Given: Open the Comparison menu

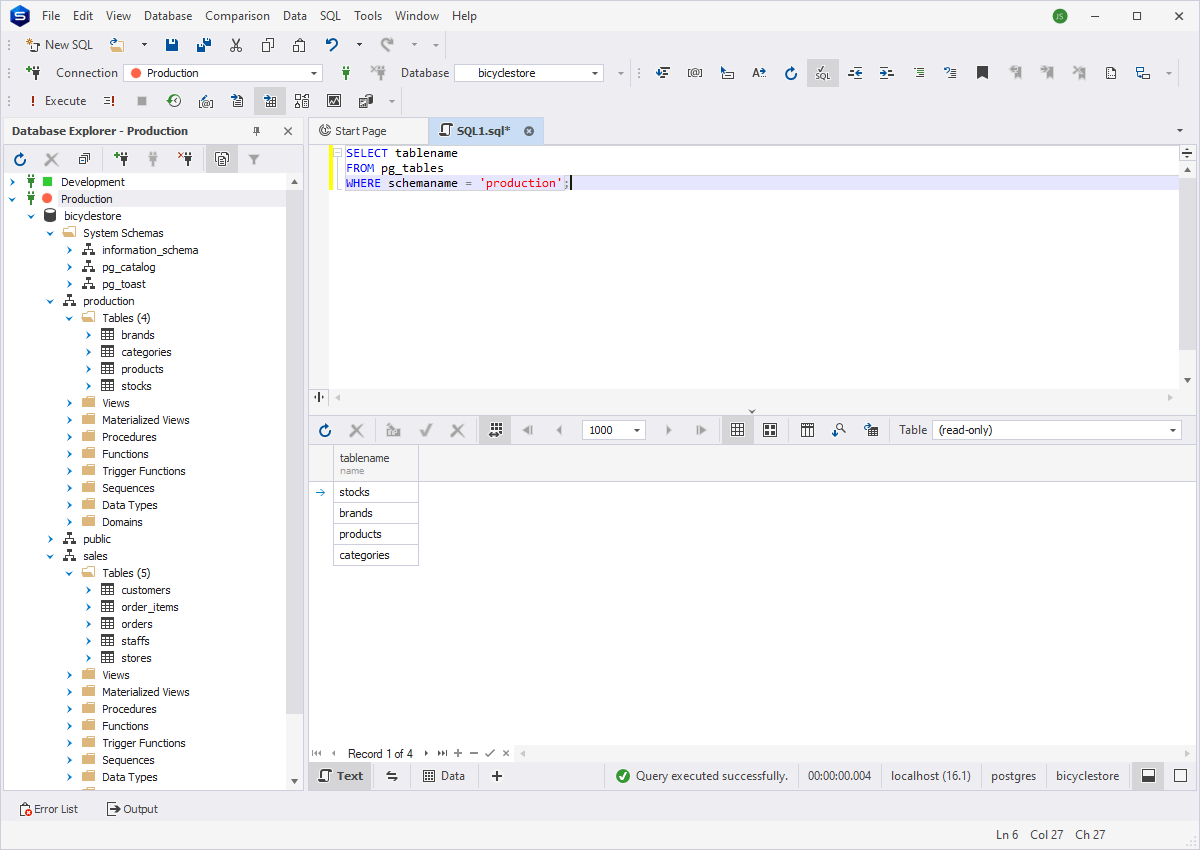Looking at the screenshot, I should click(x=237, y=15).
